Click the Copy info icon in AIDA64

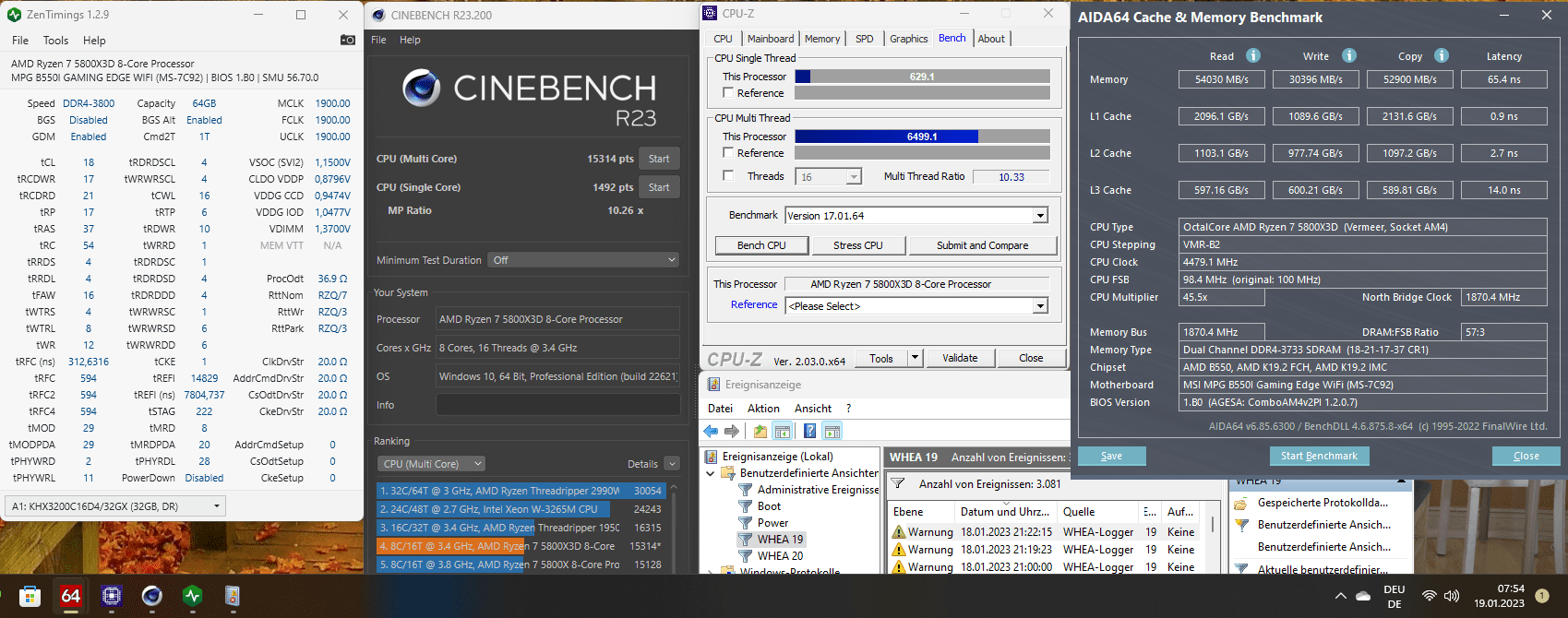(1442, 55)
